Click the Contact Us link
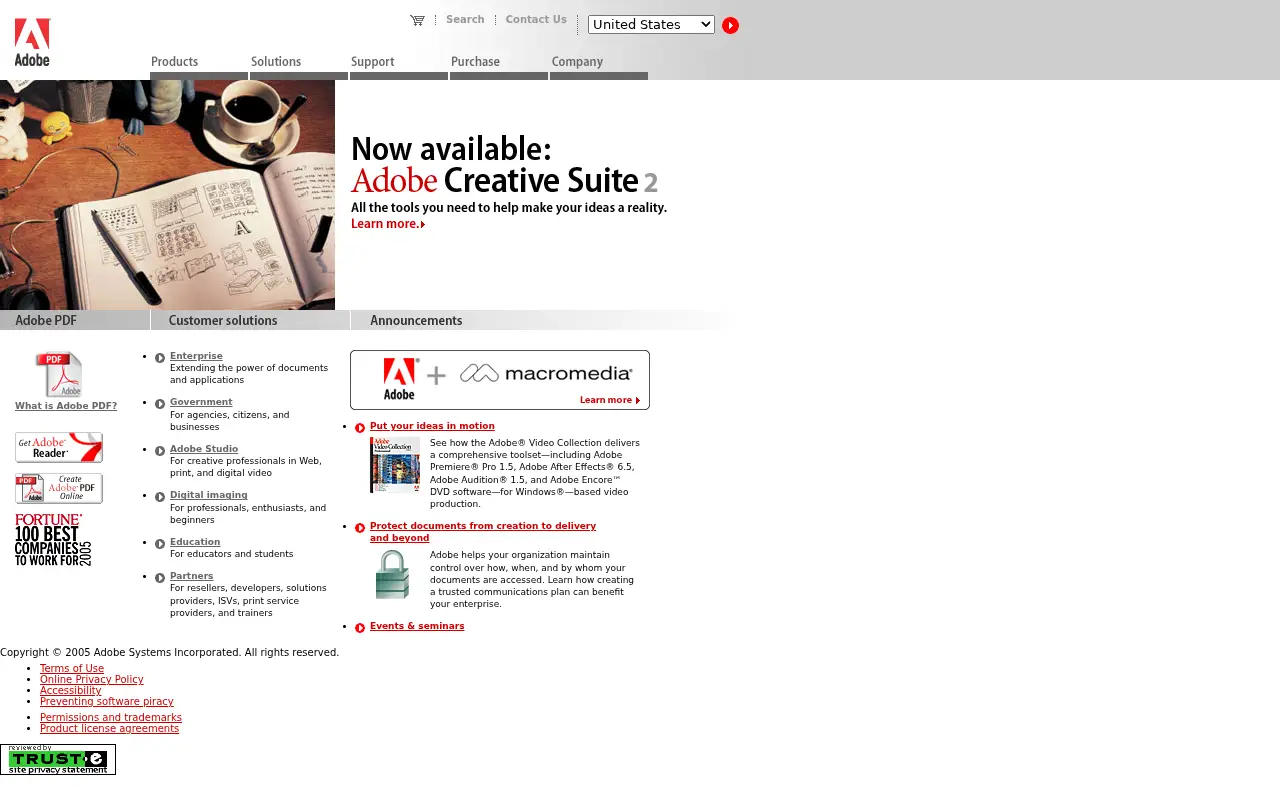 (x=536, y=20)
